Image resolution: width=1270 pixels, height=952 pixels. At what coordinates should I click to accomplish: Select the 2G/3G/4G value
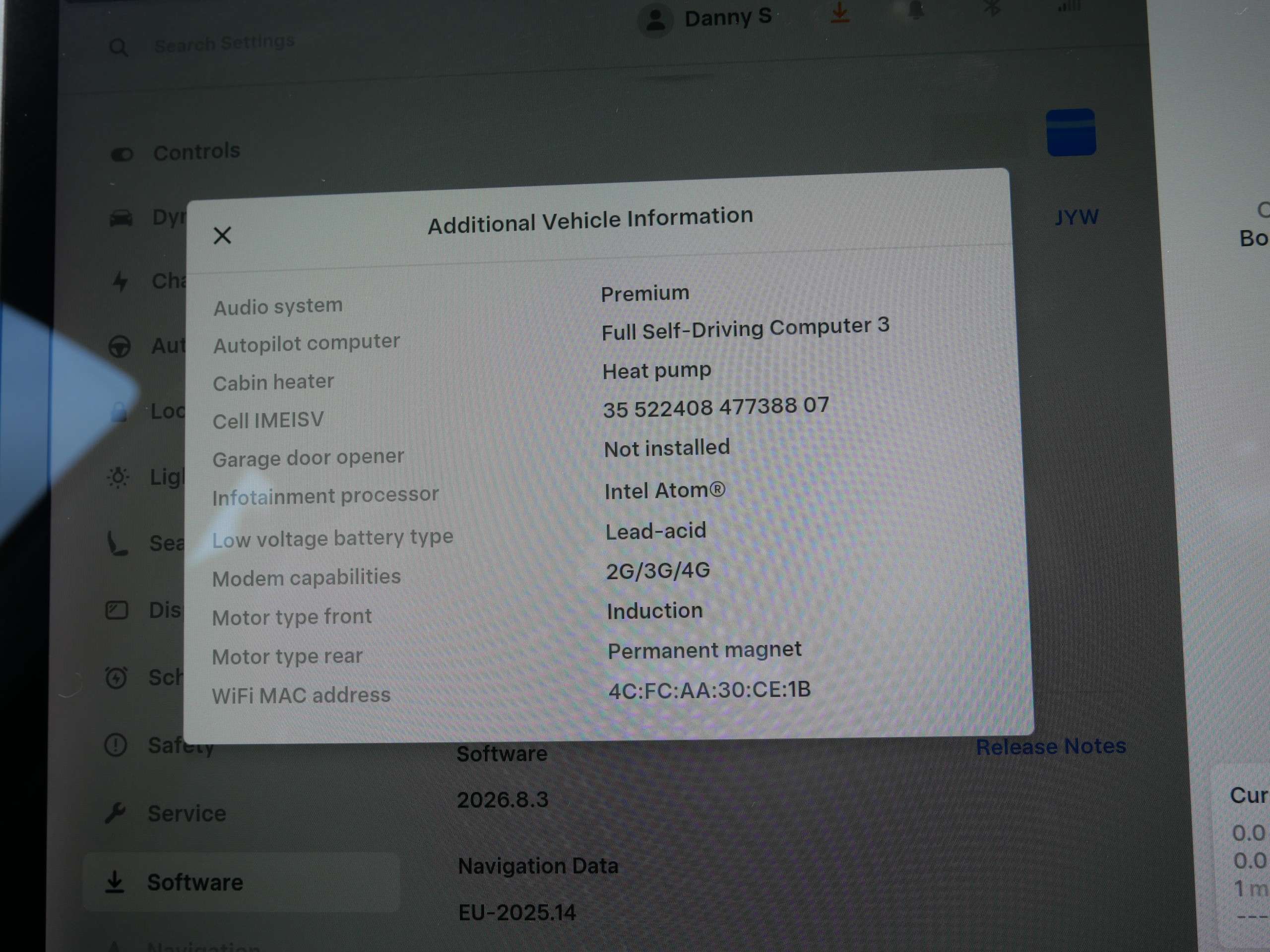coord(658,570)
